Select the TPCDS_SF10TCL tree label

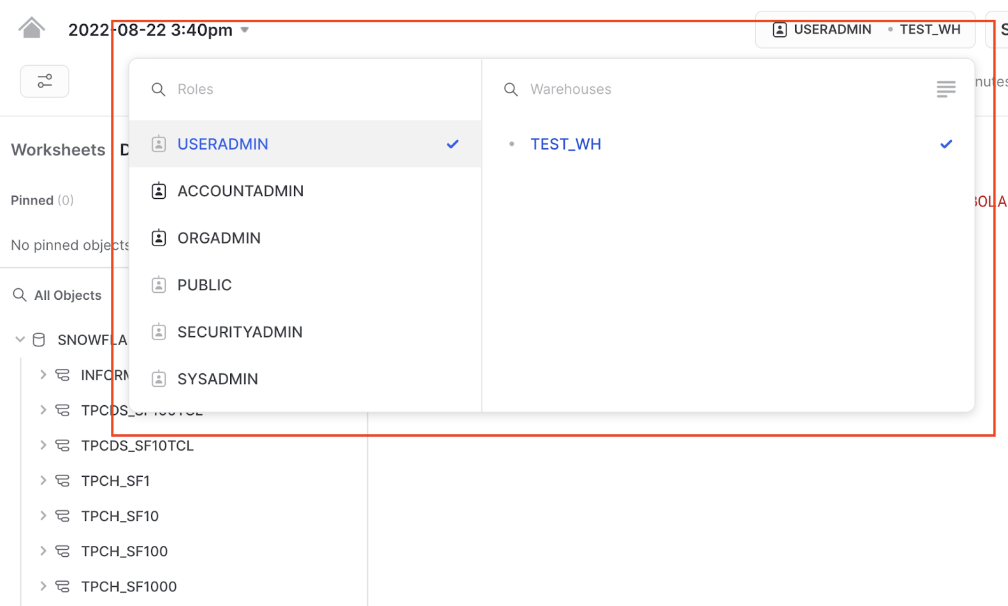[x=137, y=445]
